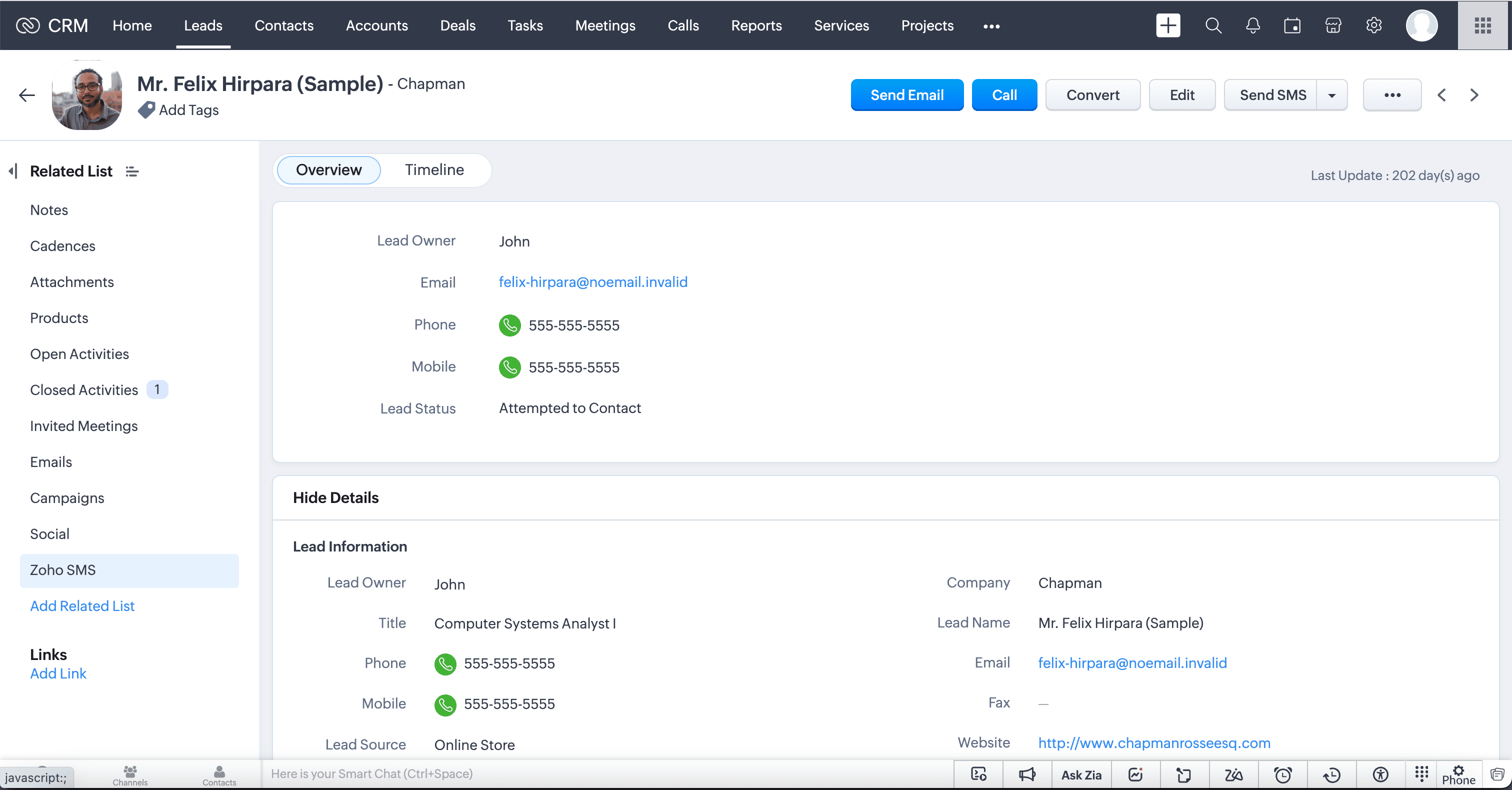This screenshot has width=1512, height=790.
Task: Open the notifications bell
Action: coord(1252,26)
